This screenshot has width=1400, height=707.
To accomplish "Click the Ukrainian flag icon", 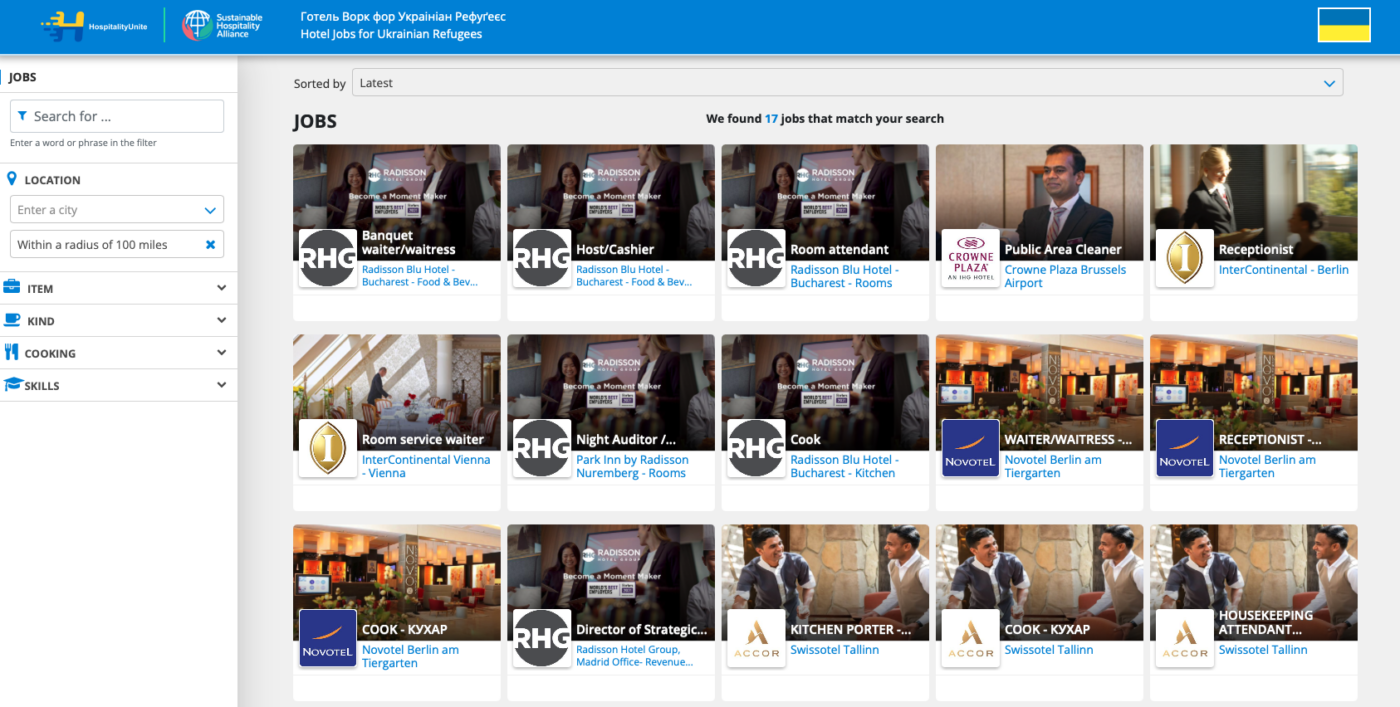I will click(1344, 25).
